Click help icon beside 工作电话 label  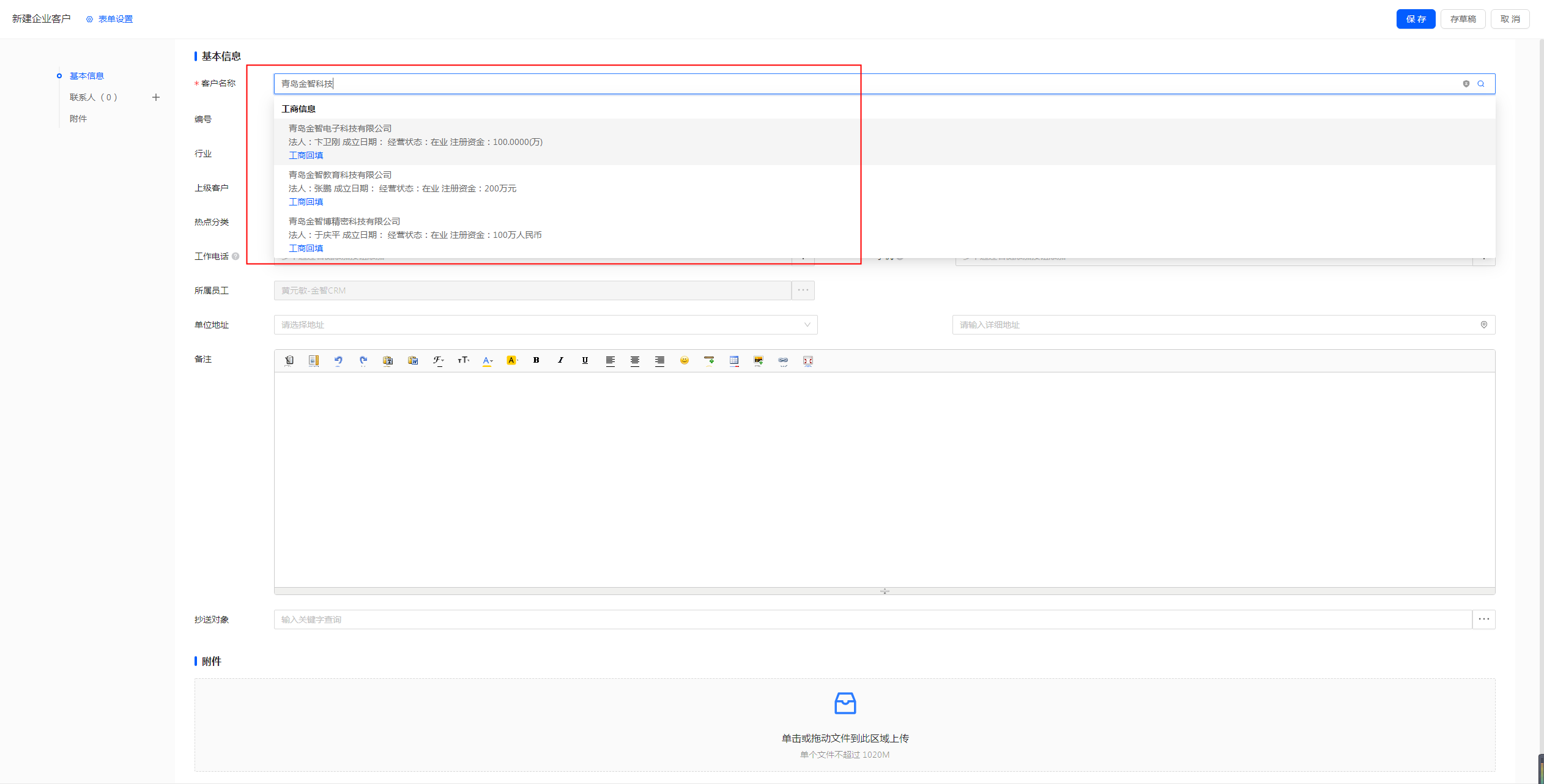click(x=236, y=256)
